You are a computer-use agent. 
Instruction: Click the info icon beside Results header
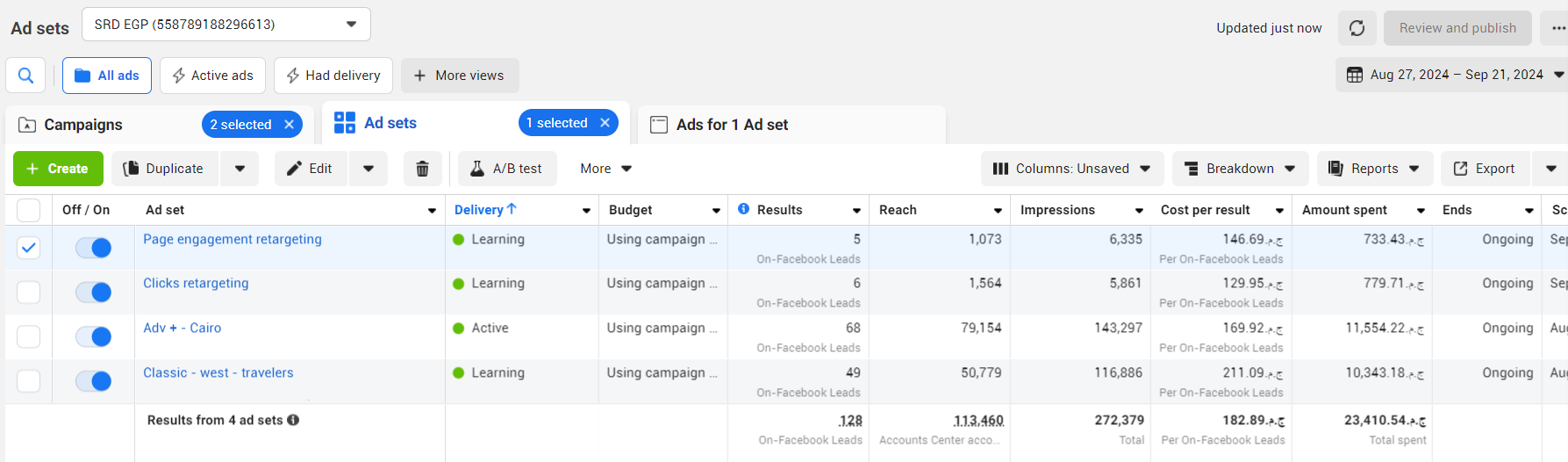(x=743, y=209)
